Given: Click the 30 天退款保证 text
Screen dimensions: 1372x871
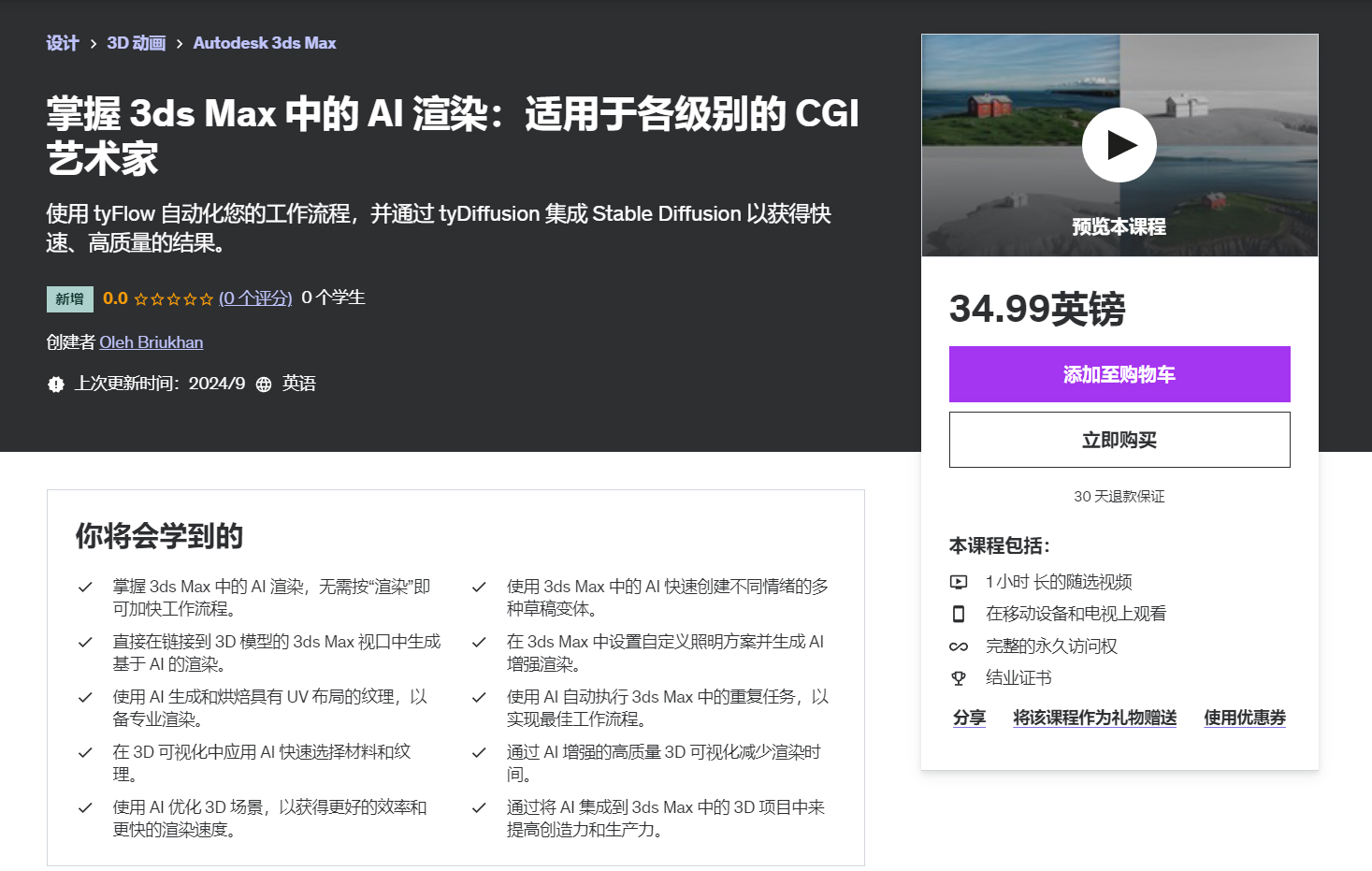Looking at the screenshot, I should pos(1119,497).
